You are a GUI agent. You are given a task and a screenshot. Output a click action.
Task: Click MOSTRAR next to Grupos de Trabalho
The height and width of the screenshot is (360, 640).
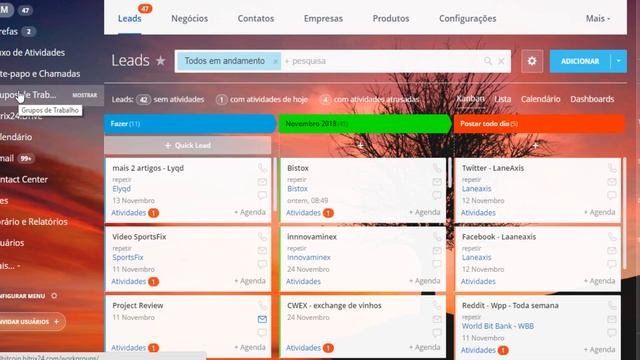pos(84,95)
